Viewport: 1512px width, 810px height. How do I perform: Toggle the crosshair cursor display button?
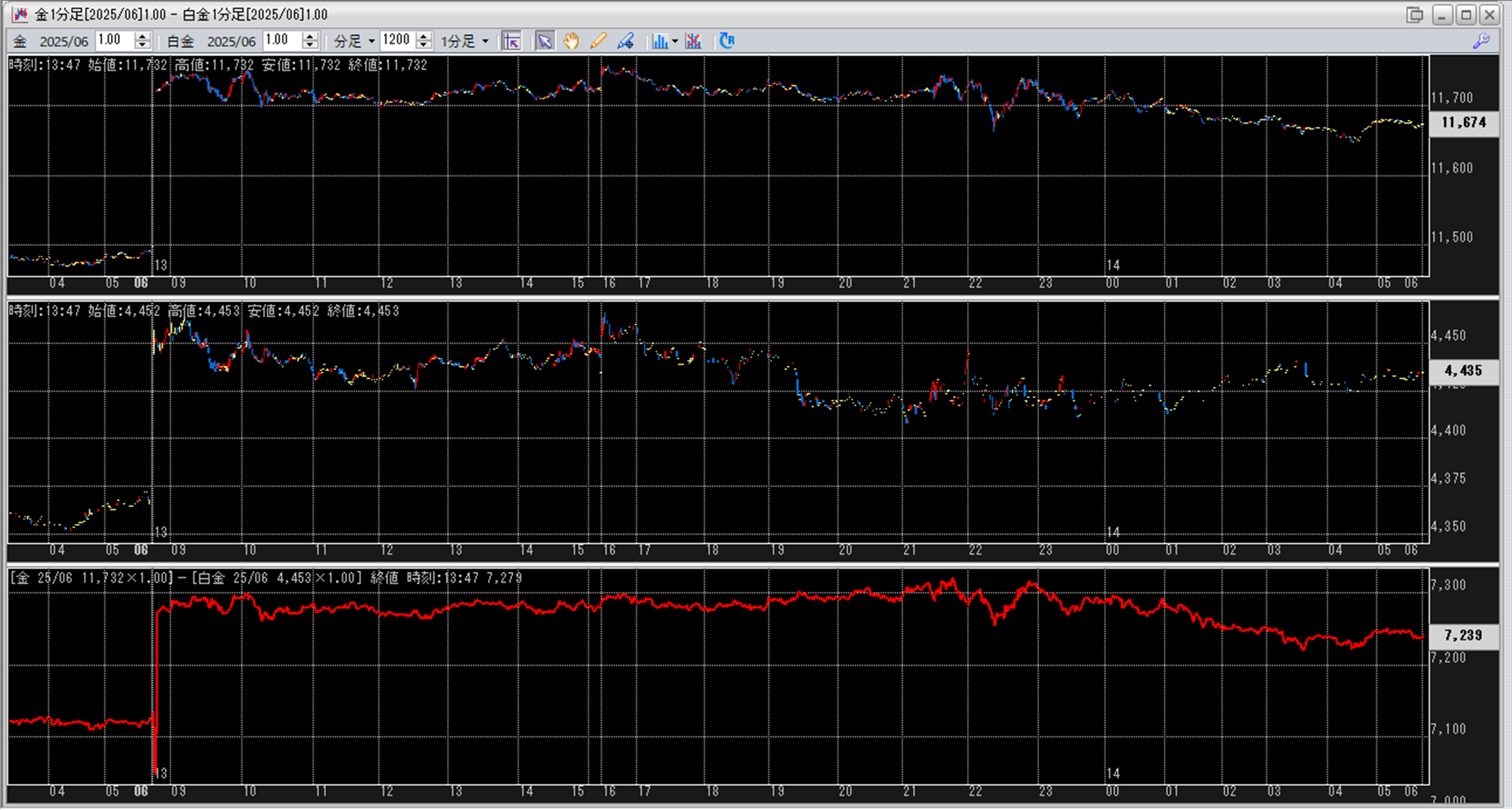(512, 41)
